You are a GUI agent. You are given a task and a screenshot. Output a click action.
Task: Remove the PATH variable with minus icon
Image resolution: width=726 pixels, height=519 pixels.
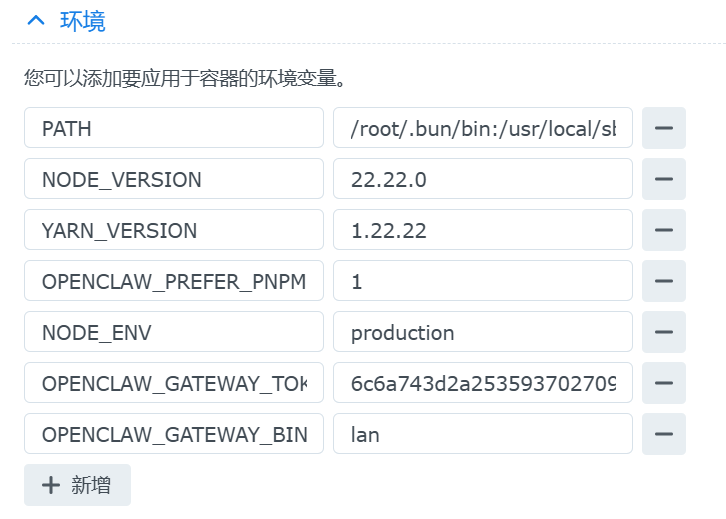pos(663,128)
